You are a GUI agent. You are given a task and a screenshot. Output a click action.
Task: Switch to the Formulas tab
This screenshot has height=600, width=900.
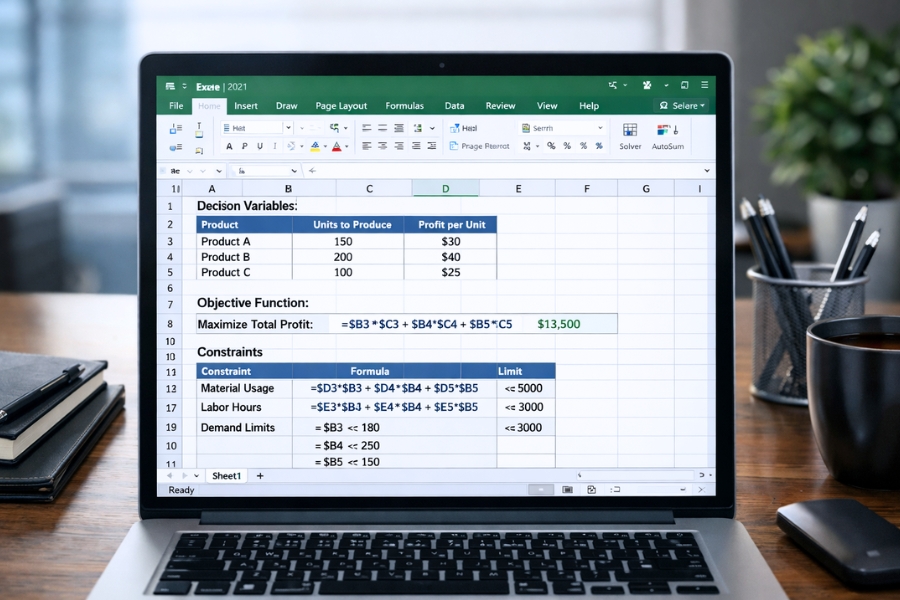(x=405, y=105)
